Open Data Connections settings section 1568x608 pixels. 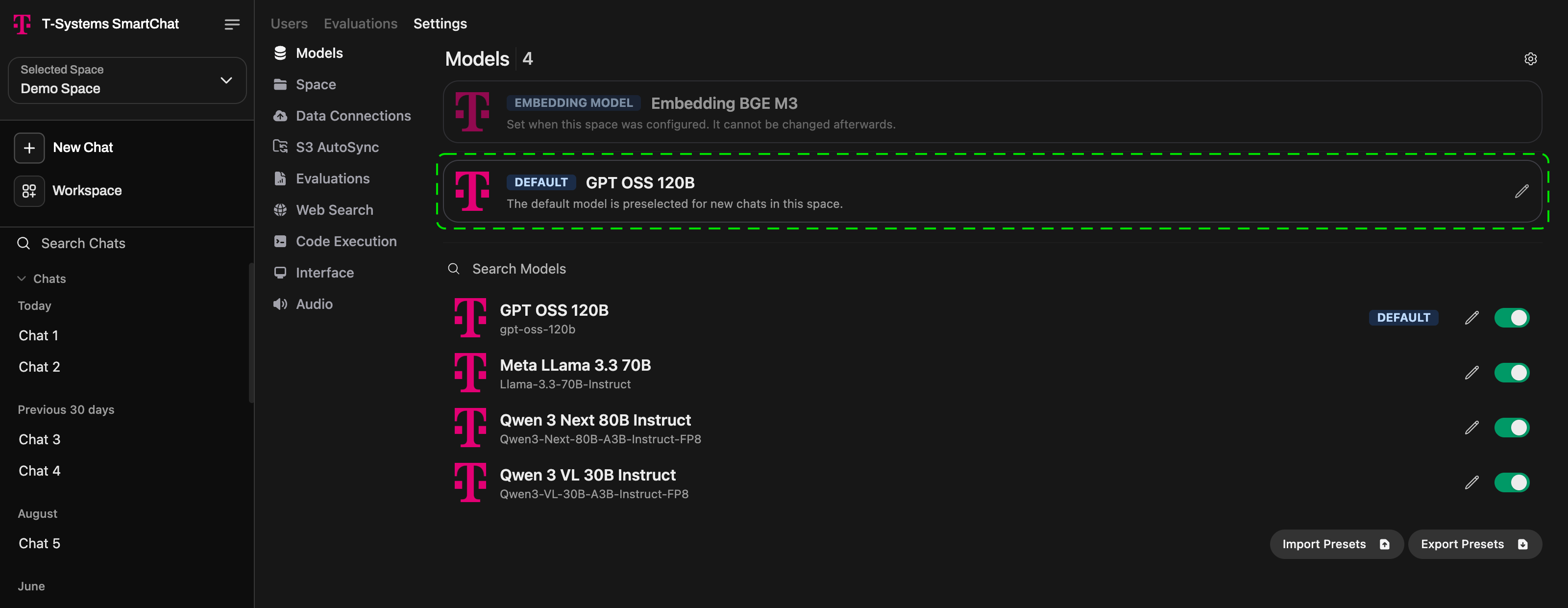click(342, 116)
